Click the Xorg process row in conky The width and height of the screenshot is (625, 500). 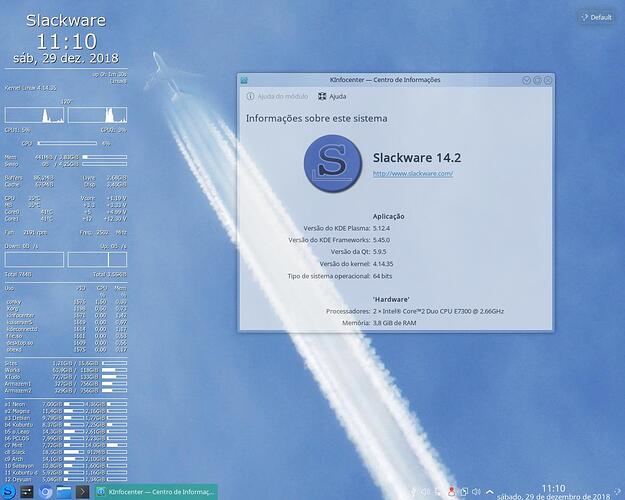pyautogui.click(x=66, y=309)
